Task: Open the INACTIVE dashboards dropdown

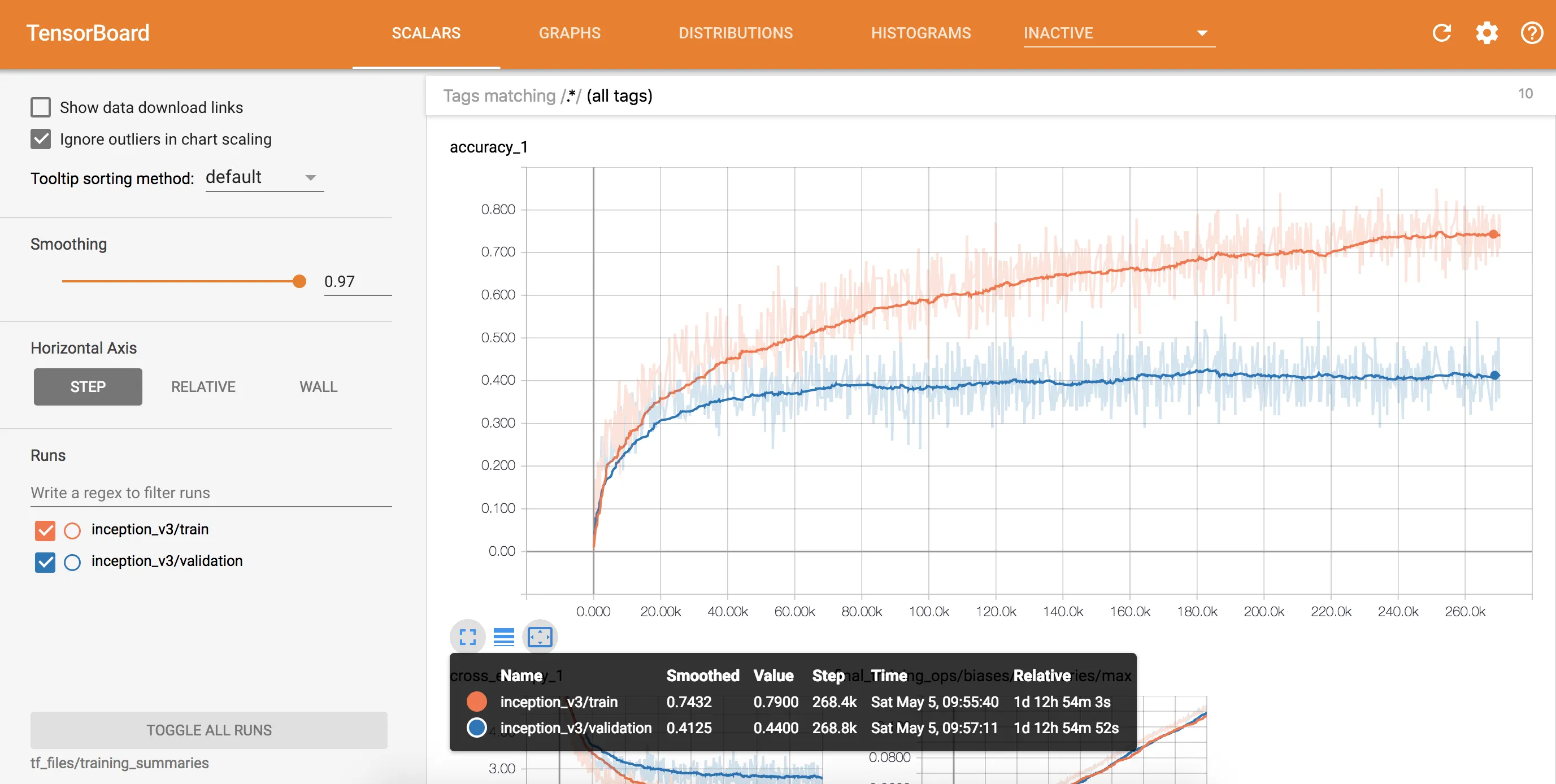Action: click(1118, 33)
